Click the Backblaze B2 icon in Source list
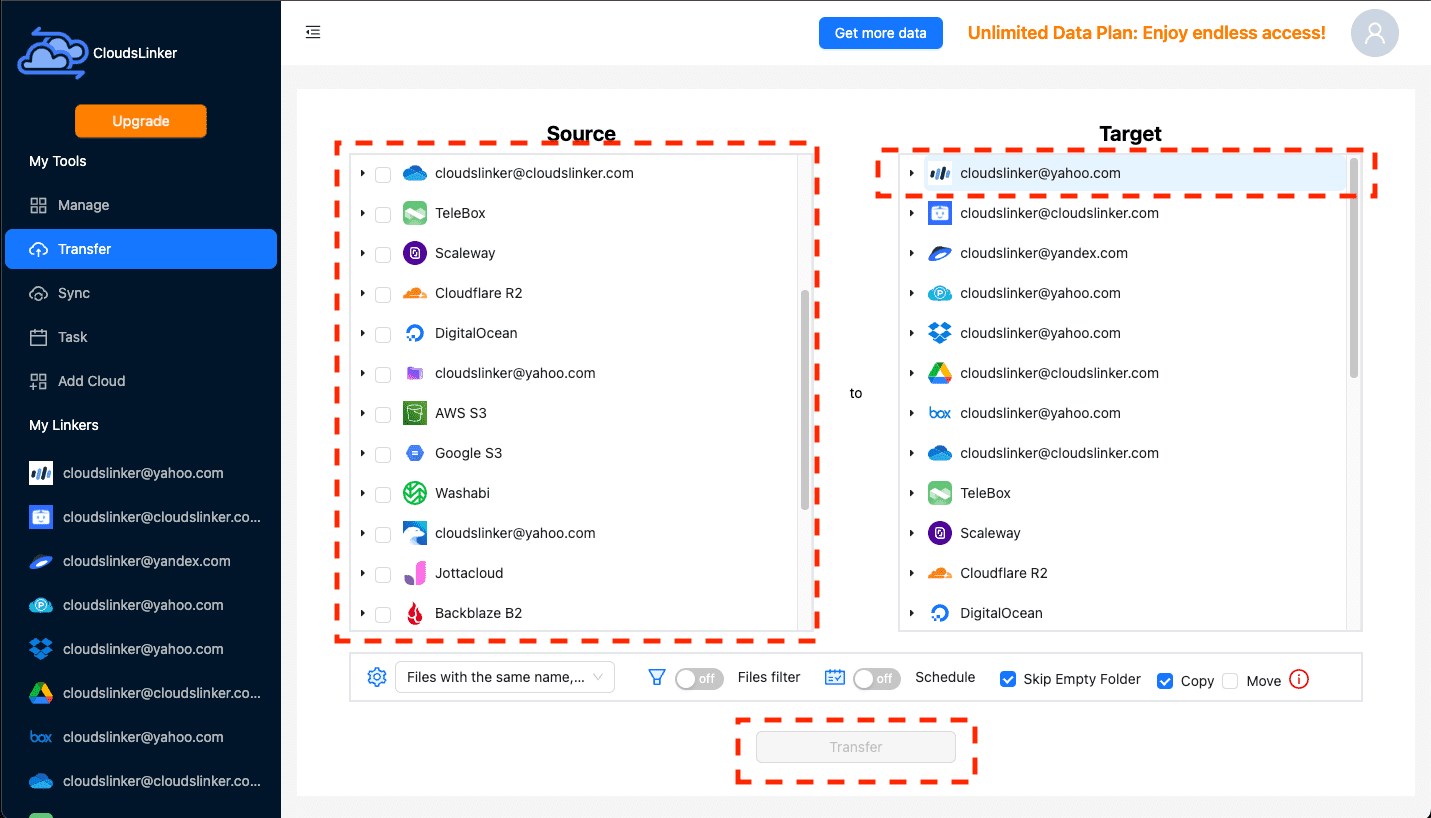This screenshot has height=818, width=1431. tap(415, 613)
